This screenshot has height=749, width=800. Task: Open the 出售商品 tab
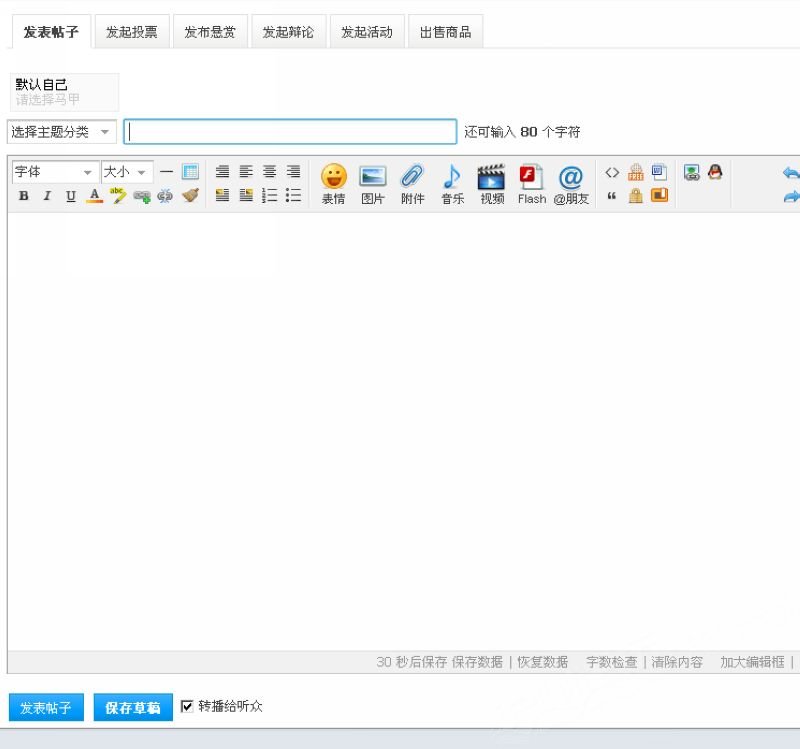[445, 32]
